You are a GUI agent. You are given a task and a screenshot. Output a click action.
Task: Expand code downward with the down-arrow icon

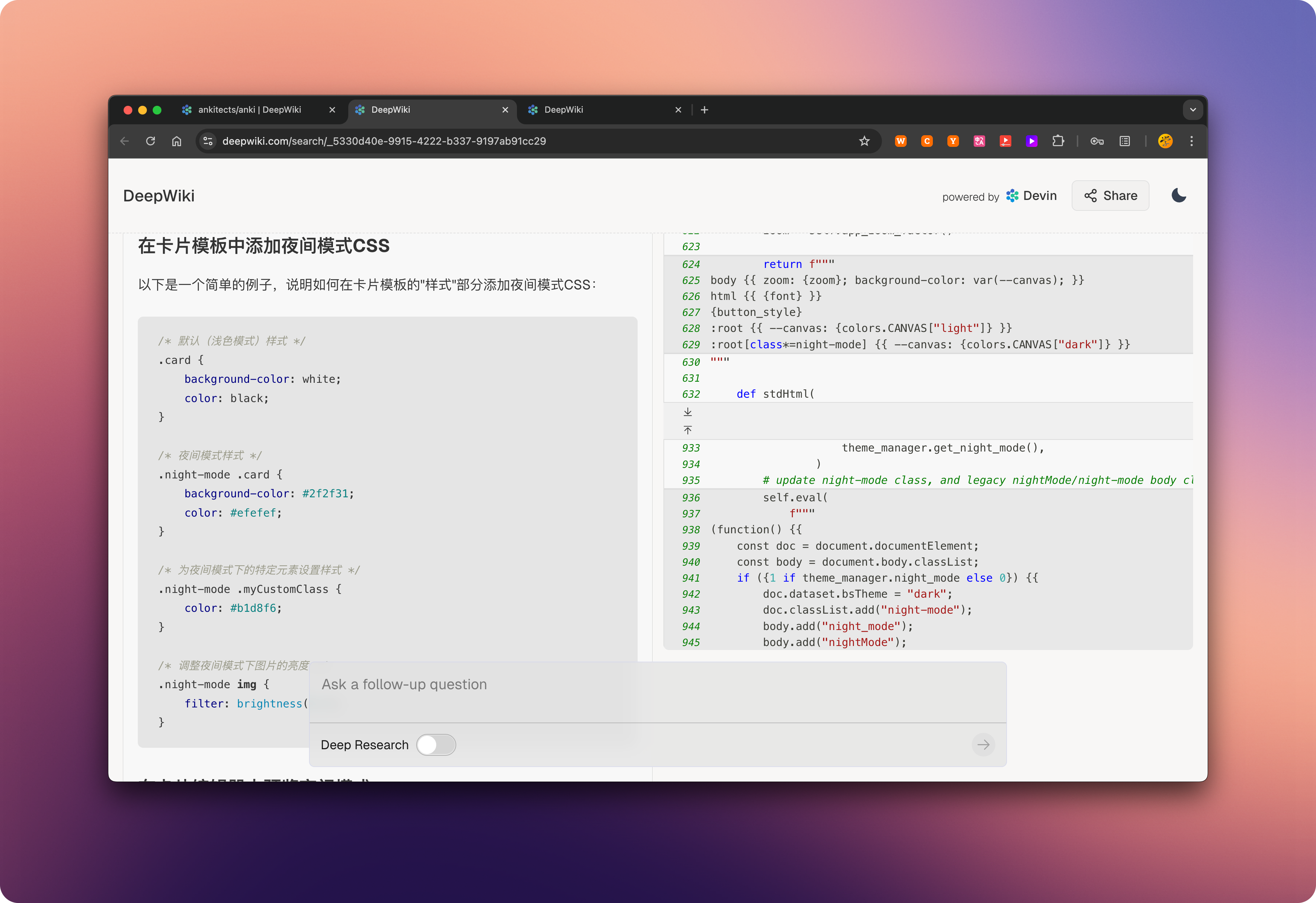tap(687, 412)
